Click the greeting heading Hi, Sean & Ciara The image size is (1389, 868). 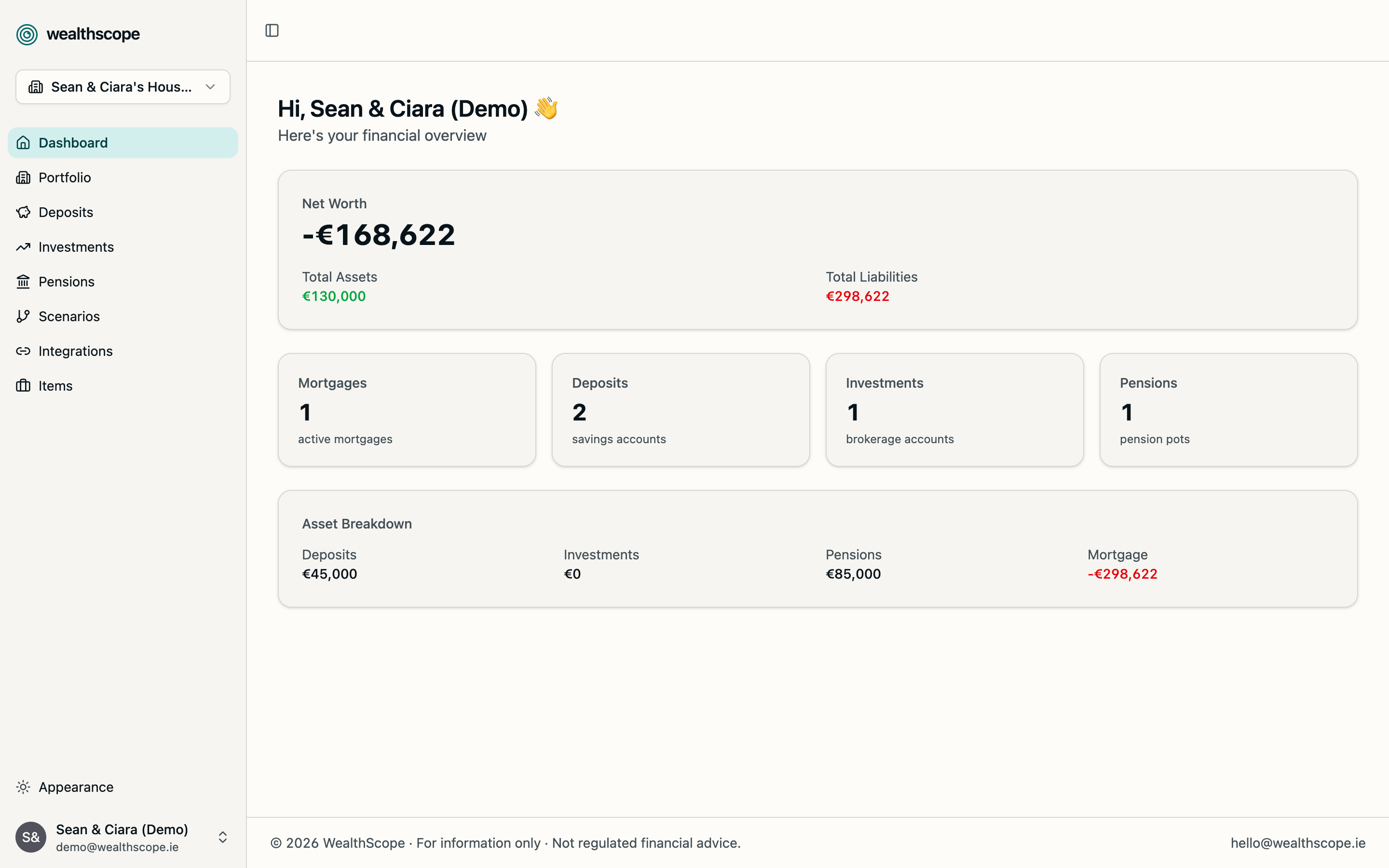pyautogui.click(x=402, y=108)
